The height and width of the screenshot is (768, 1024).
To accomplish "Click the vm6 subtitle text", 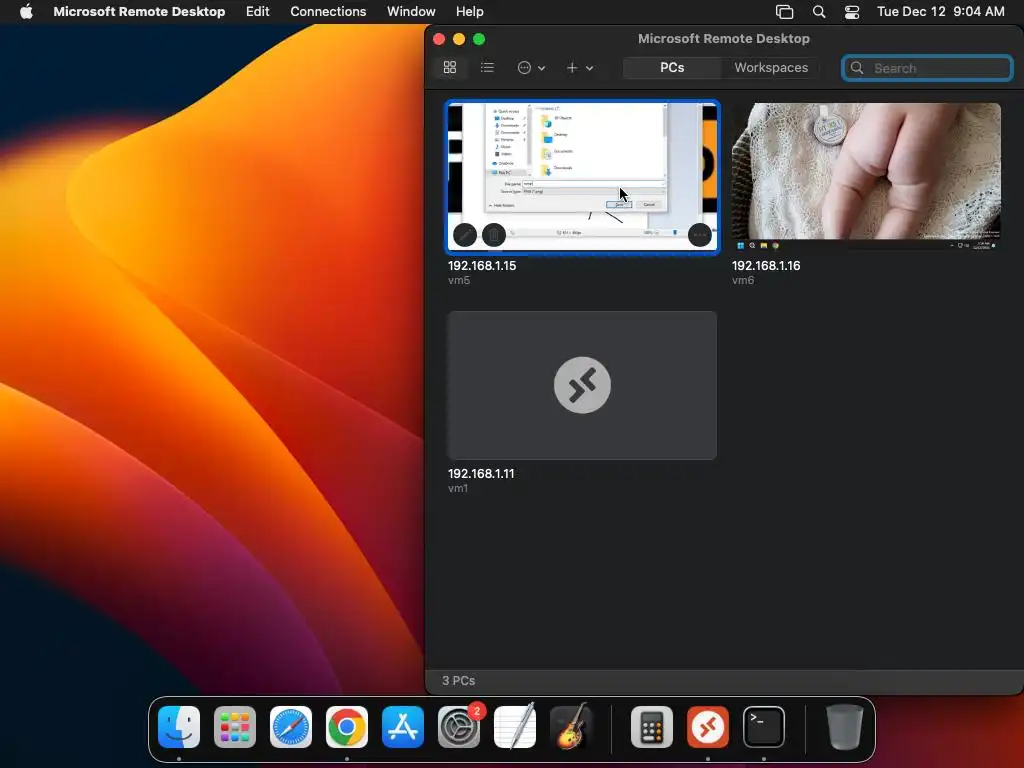I will (x=743, y=281).
